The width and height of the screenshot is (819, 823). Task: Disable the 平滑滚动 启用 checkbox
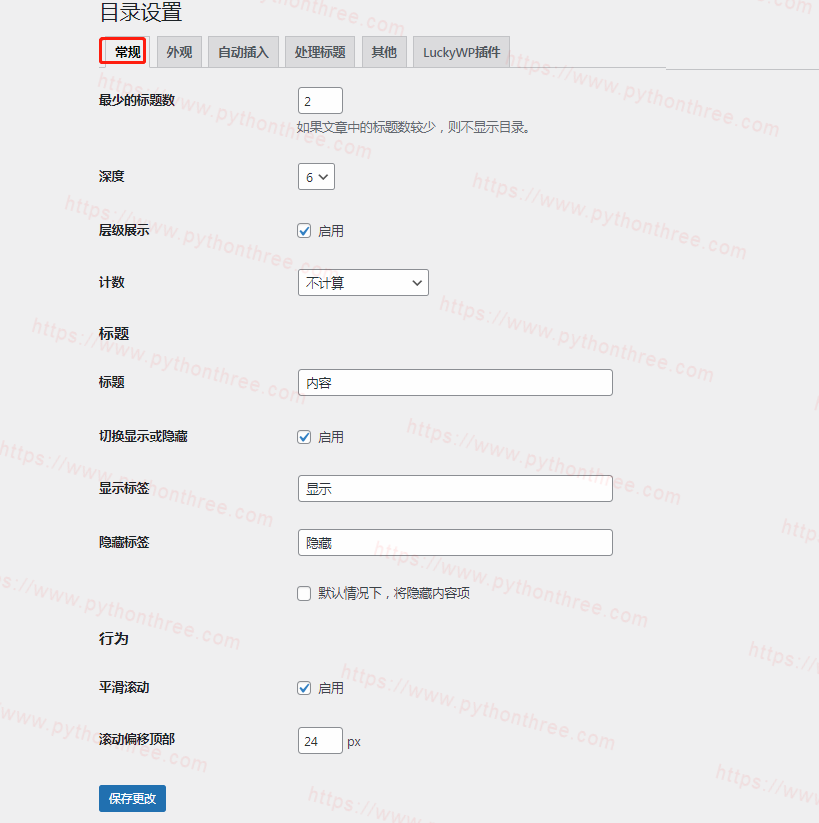305,688
